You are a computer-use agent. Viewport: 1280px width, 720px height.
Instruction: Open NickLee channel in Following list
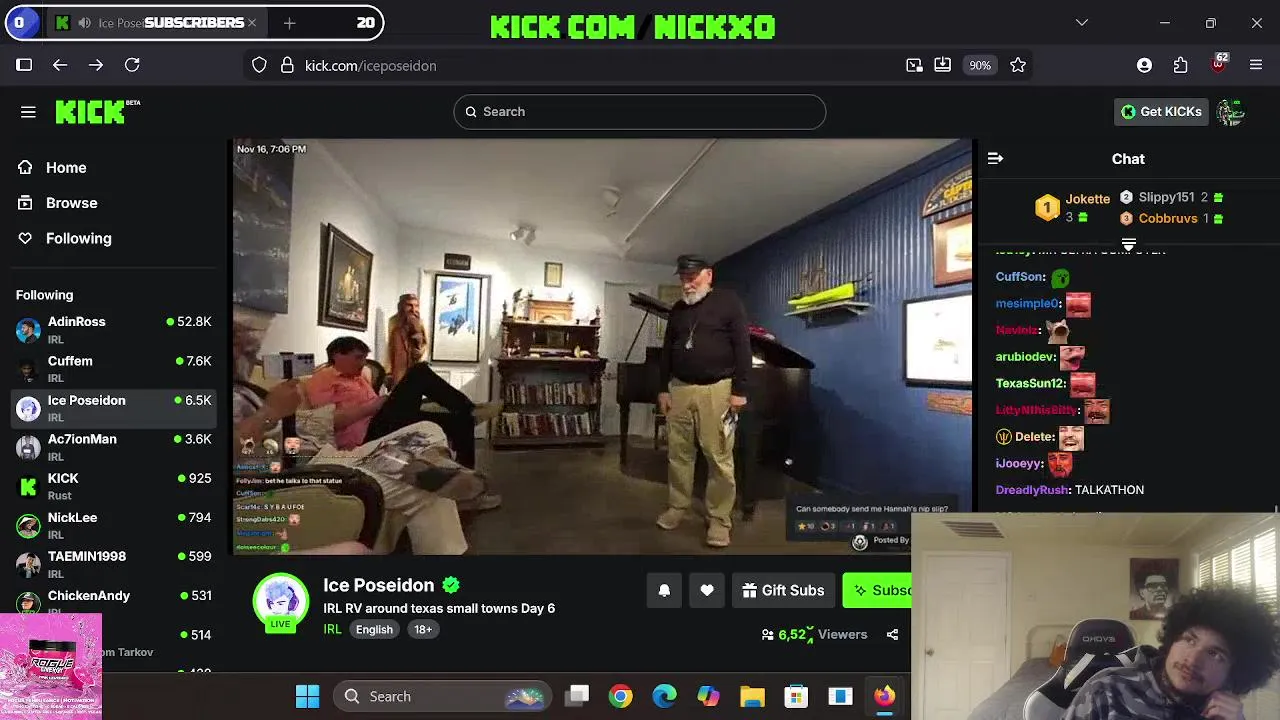[x=114, y=525]
